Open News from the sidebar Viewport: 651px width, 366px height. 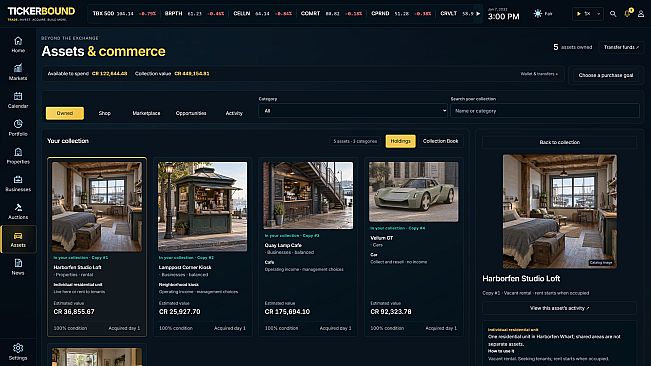18,267
